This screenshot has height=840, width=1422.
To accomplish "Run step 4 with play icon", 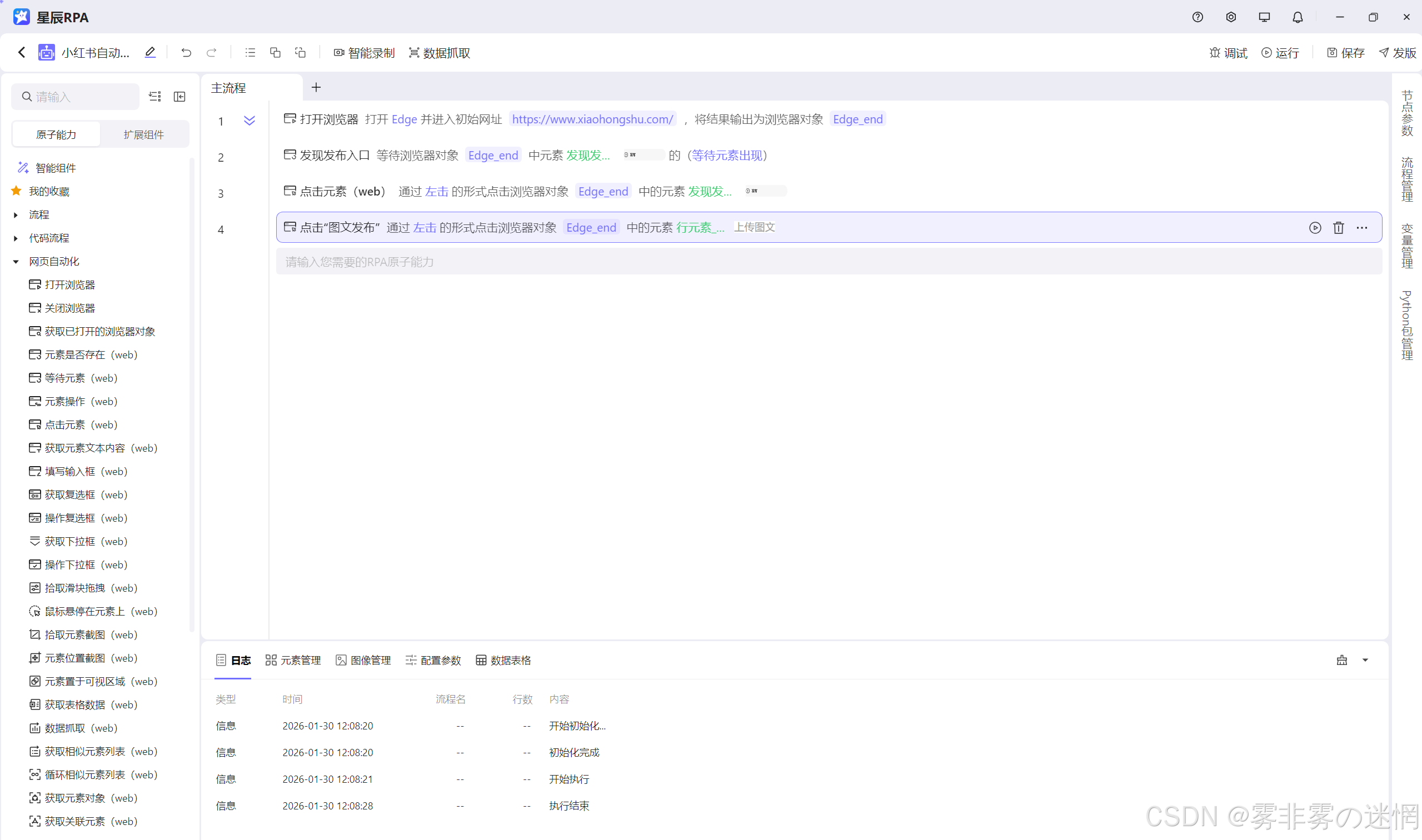I will coord(1314,228).
